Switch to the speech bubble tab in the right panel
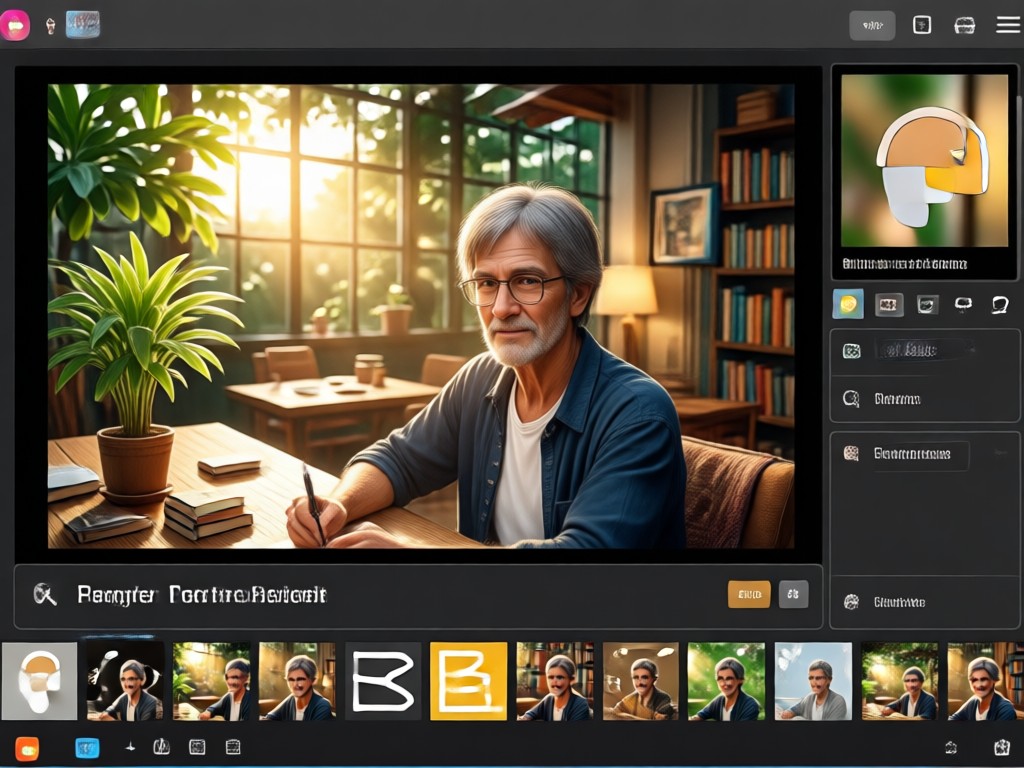Viewport: 1024px width, 768px height. (1000, 304)
